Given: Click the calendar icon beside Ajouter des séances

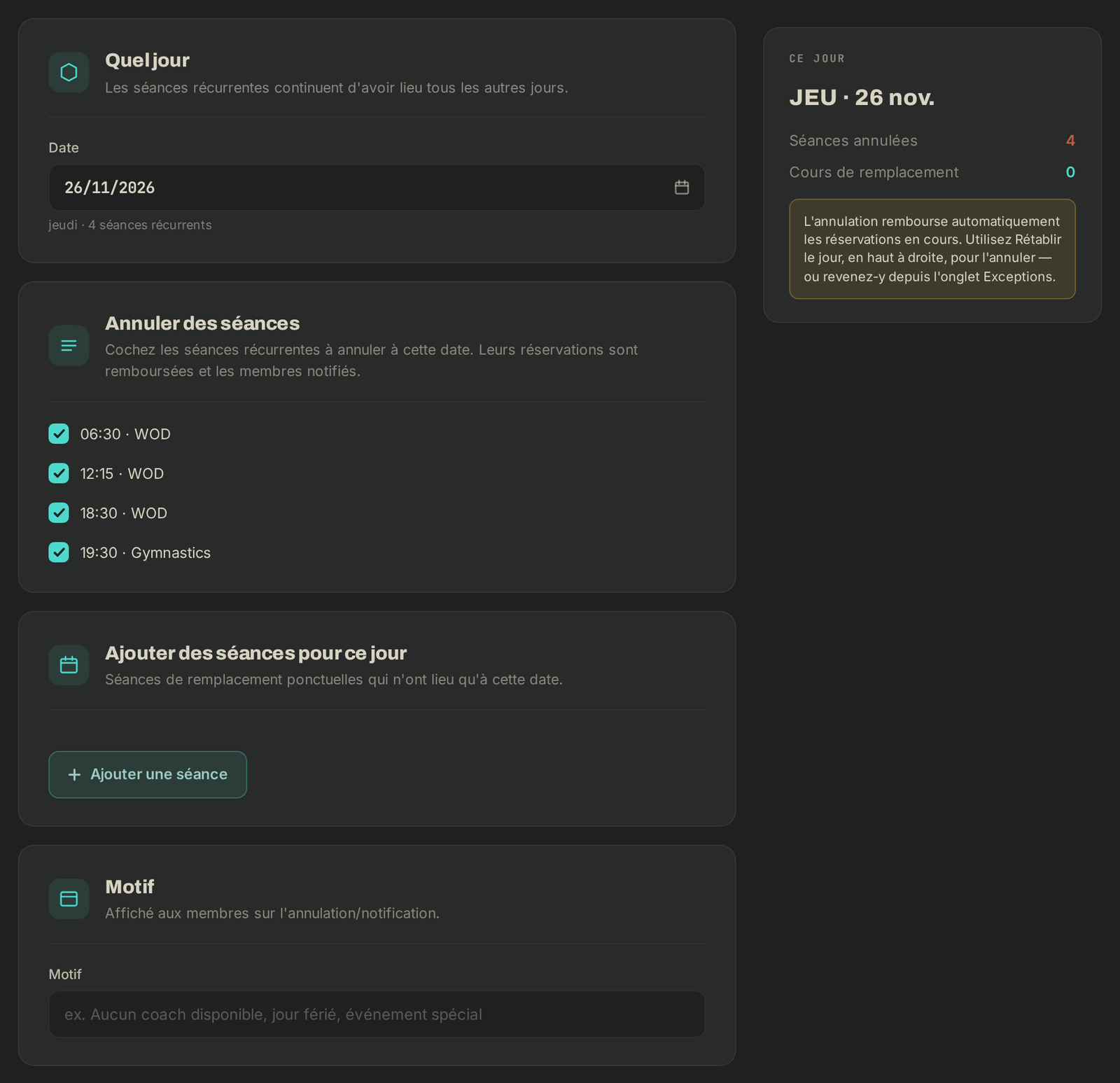Looking at the screenshot, I should click(x=69, y=665).
